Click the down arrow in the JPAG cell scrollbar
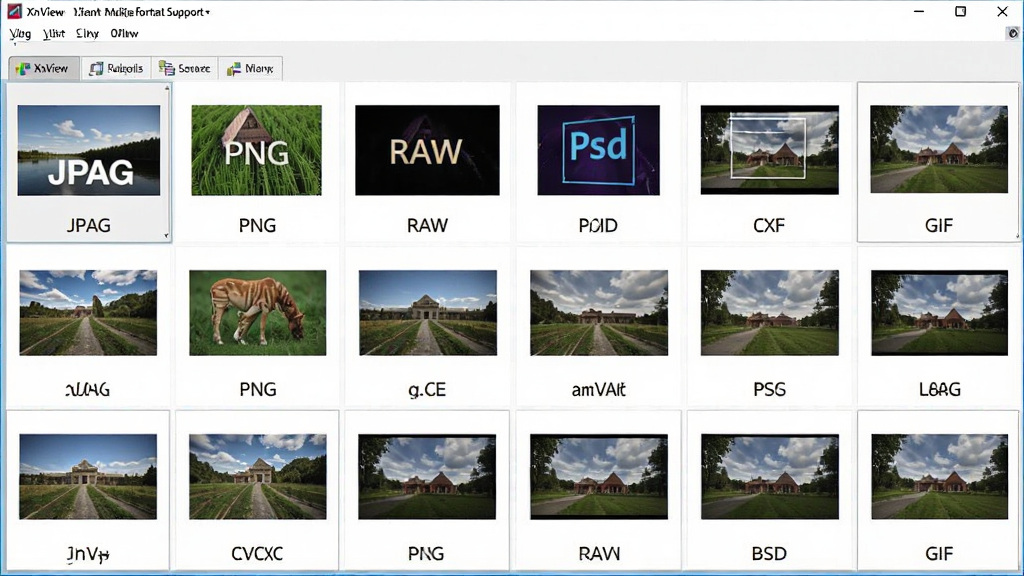 point(167,236)
